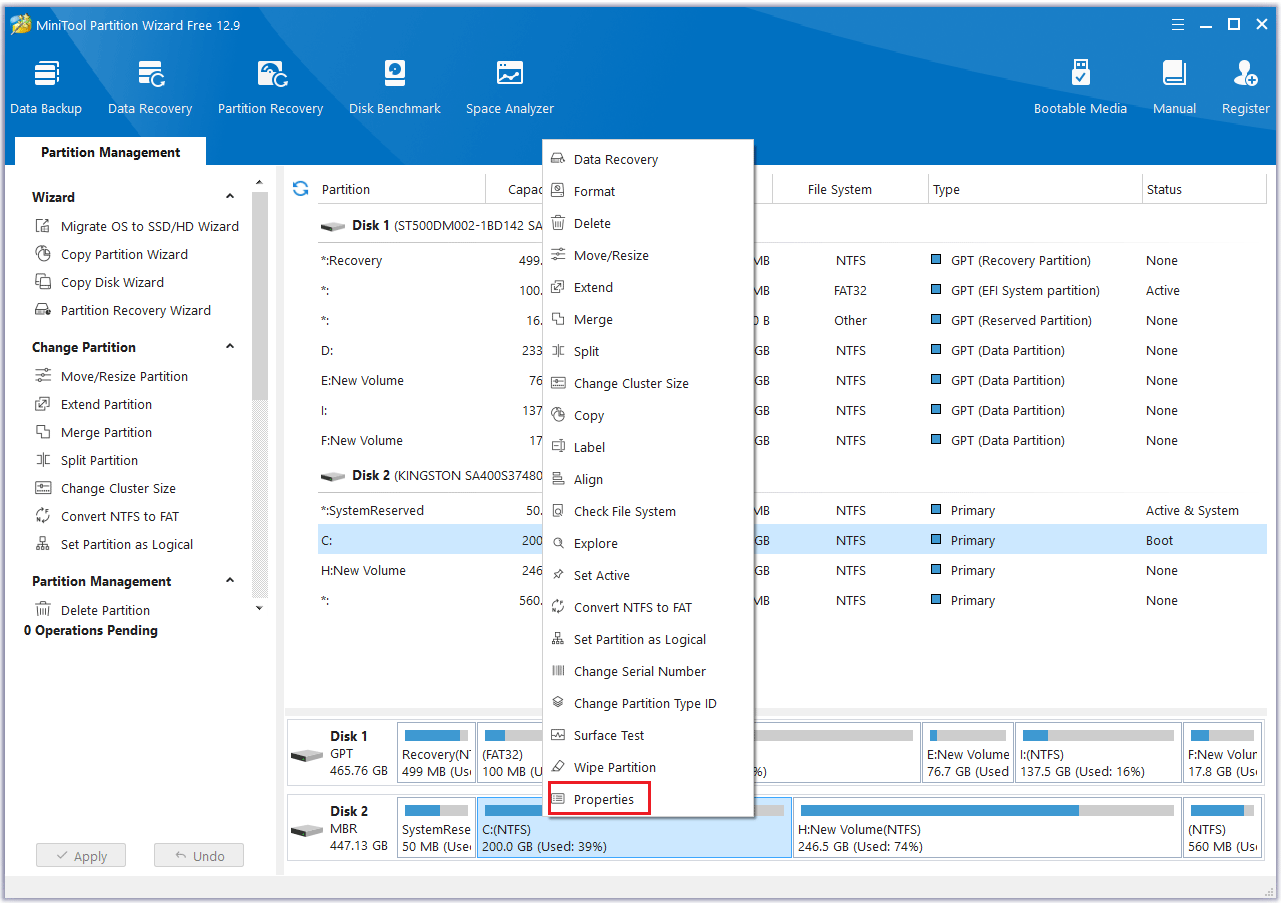Click the Undo button
This screenshot has width=1283, height=903.
tap(199, 856)
